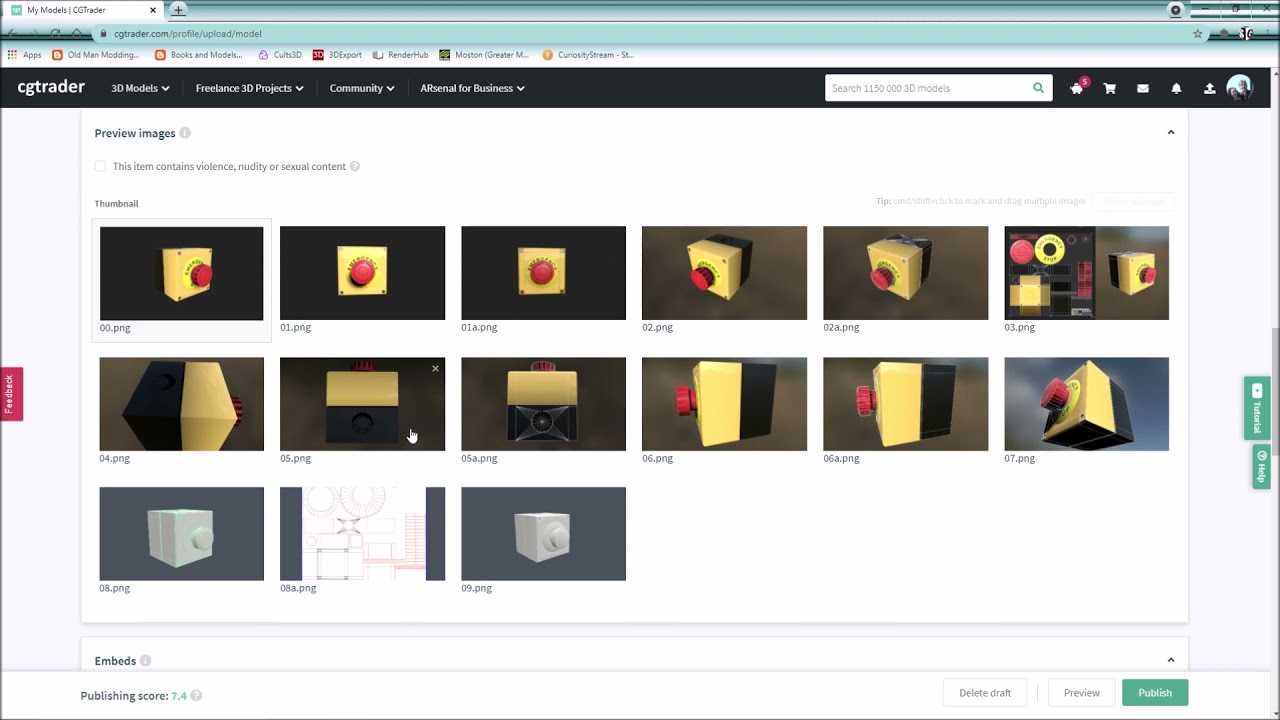Open the ARsenal for Business dropdown
Viewport: 1280px width, 720px height.
pos(472,88)
